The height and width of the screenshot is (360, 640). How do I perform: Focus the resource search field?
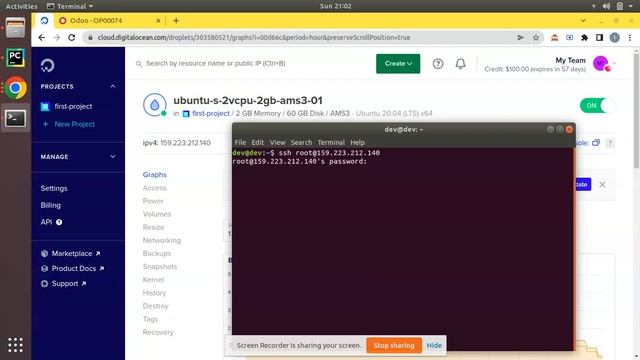pyautogui.click(x=216, y=64)
